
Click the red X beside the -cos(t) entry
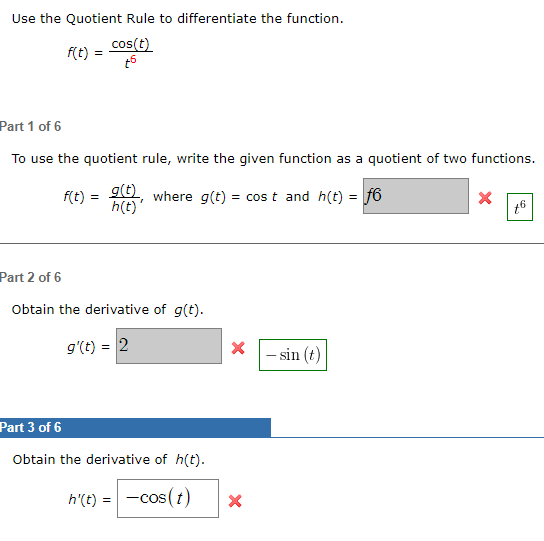pos(235,501)
